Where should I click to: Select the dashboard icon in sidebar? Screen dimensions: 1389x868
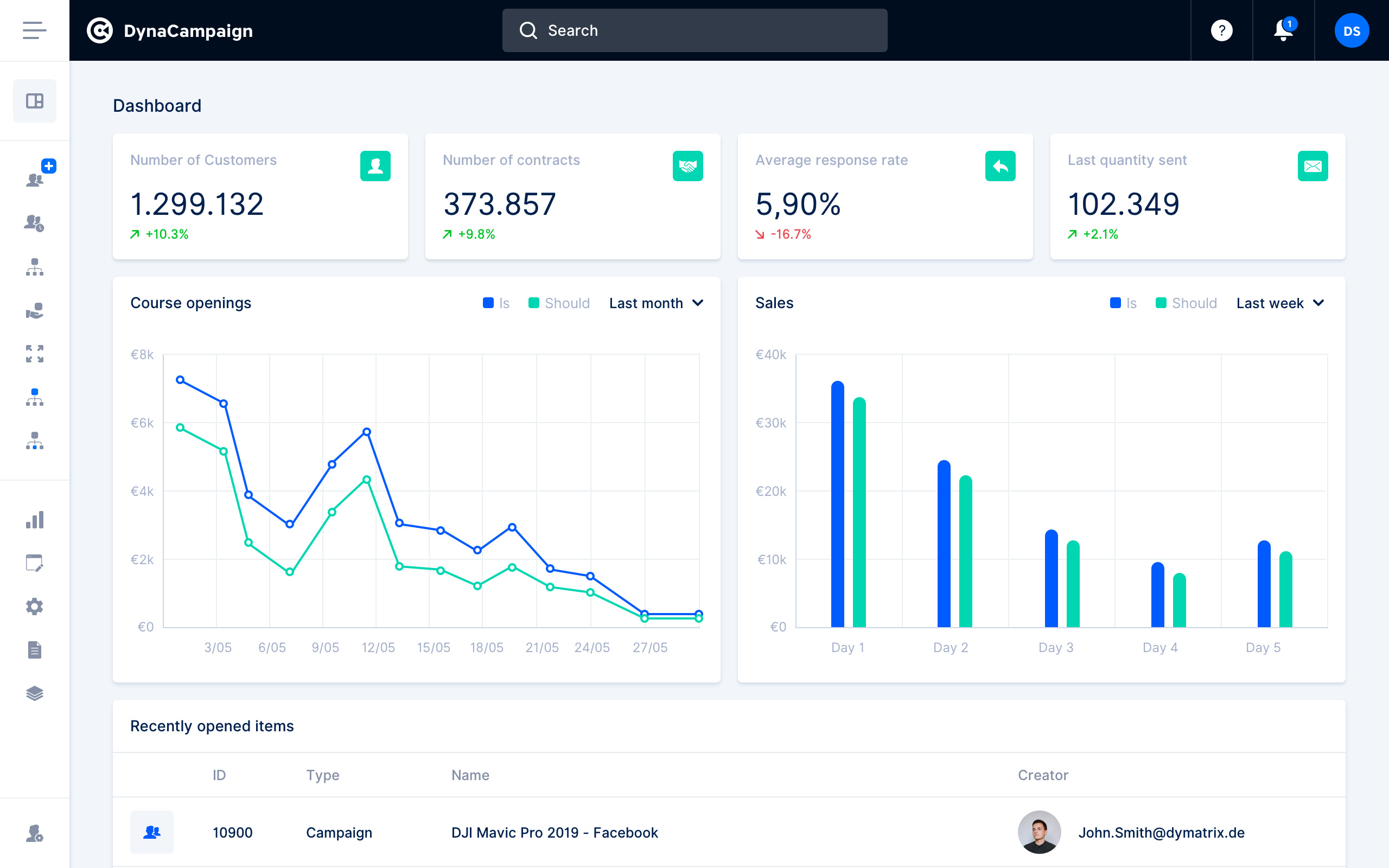(x=34, y=101)
